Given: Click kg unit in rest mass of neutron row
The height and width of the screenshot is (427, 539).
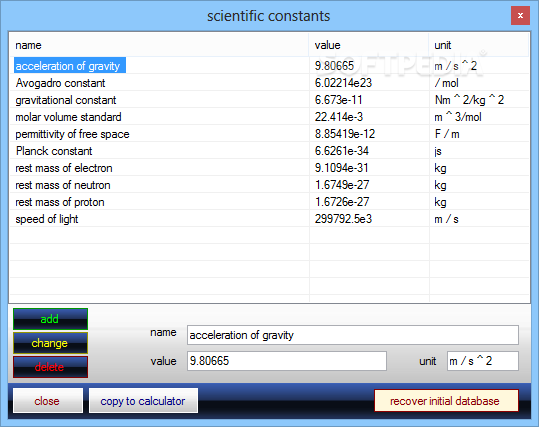Looking at the screenshot, I should 440,185.
